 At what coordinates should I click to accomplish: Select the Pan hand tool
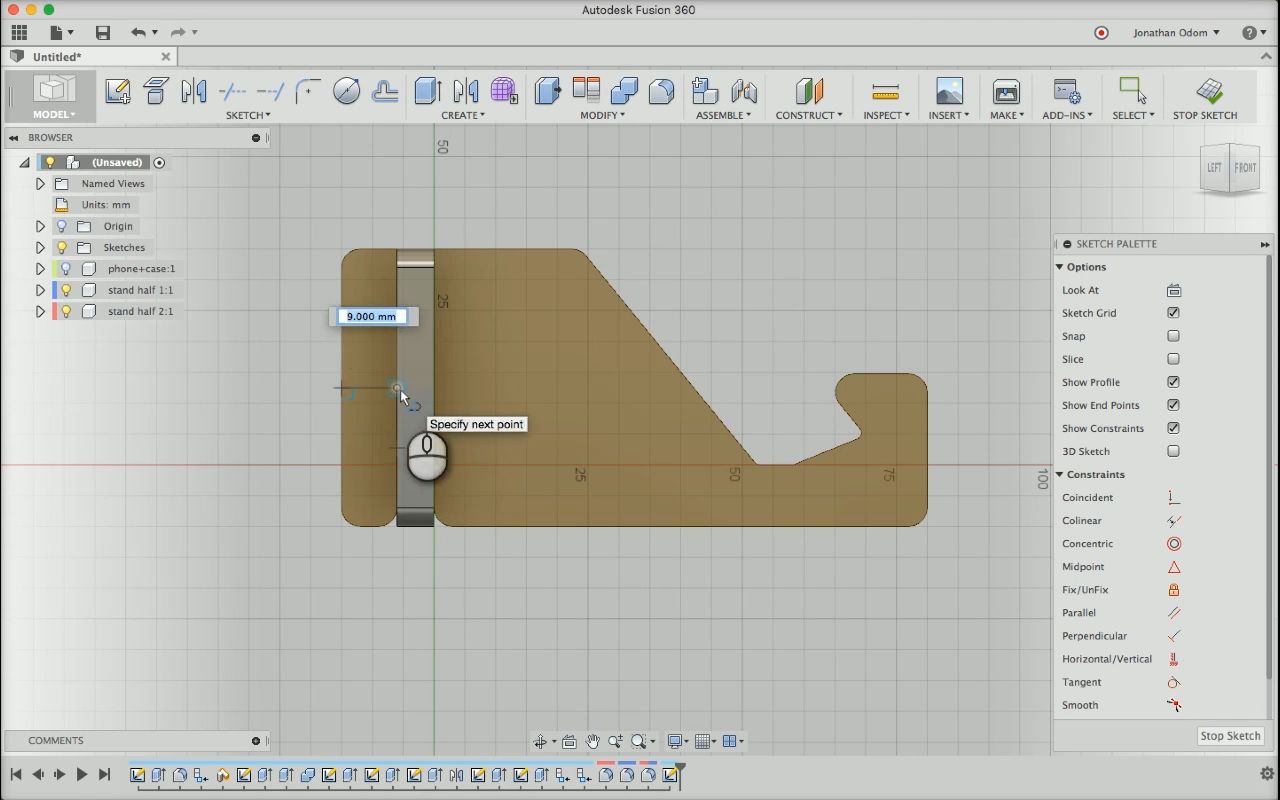(592, 741)
